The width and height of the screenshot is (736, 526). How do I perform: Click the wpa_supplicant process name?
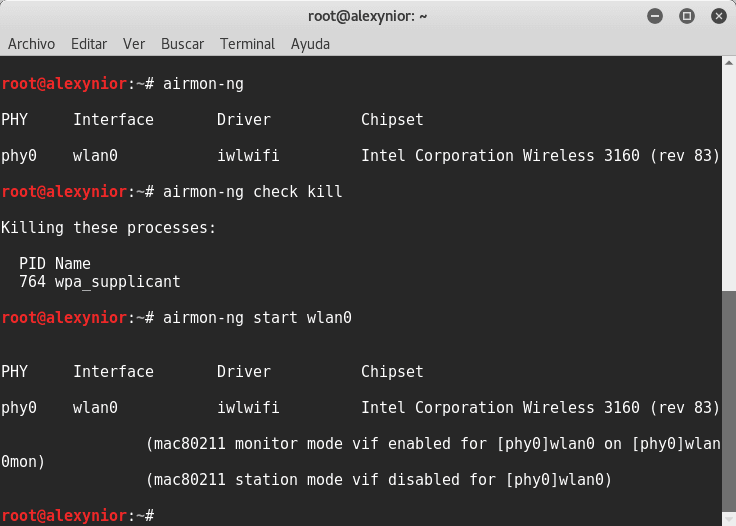tap(117, 282)
